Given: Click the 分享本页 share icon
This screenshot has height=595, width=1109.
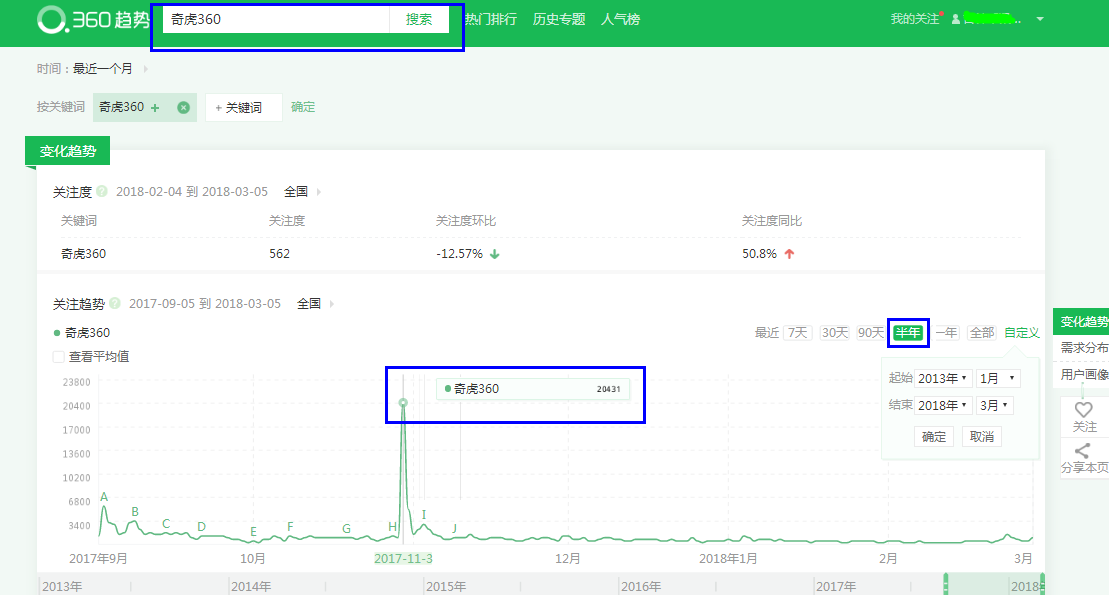Looking at the screenshot, I should tap(1083, 452).
